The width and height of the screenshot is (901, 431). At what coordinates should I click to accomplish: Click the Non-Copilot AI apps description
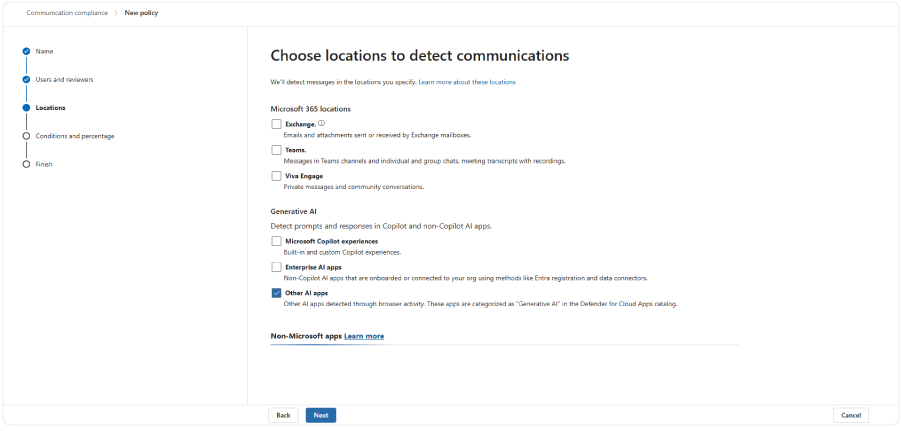point(466,278)
